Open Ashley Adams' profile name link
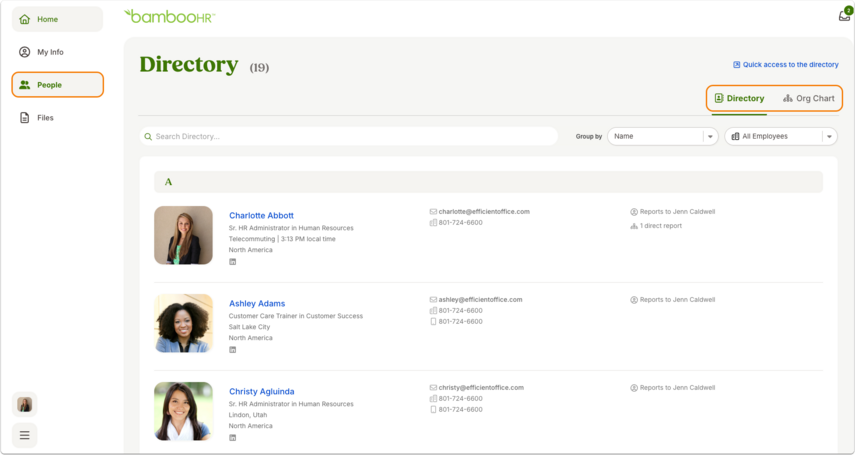Image resolution: width=855 pixels, height=455 pixels. click(257, 303)
